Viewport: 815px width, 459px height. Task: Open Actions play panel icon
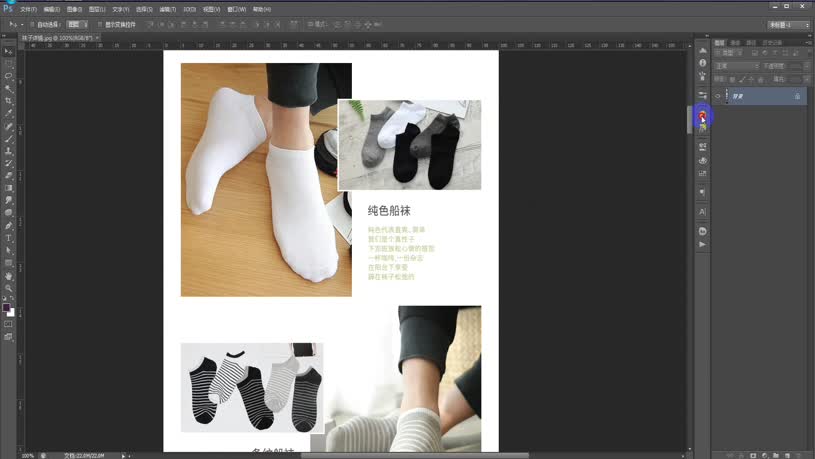point(702,244)
